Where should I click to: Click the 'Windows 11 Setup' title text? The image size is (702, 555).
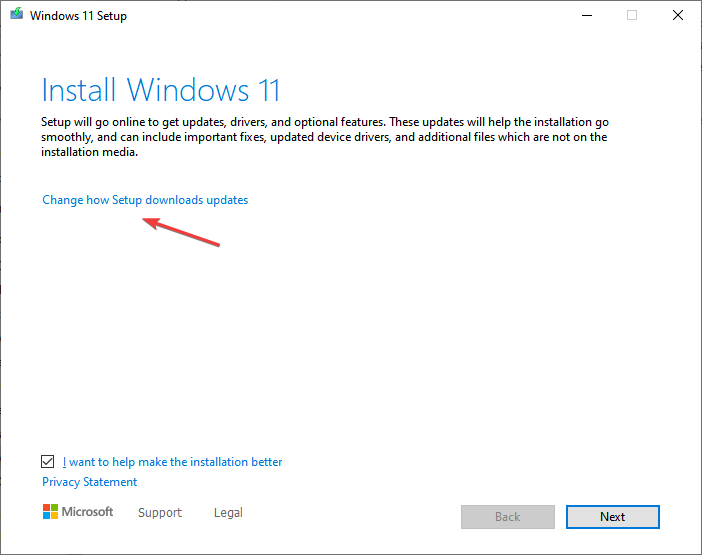pyautogui.click(x=78, y=16)
